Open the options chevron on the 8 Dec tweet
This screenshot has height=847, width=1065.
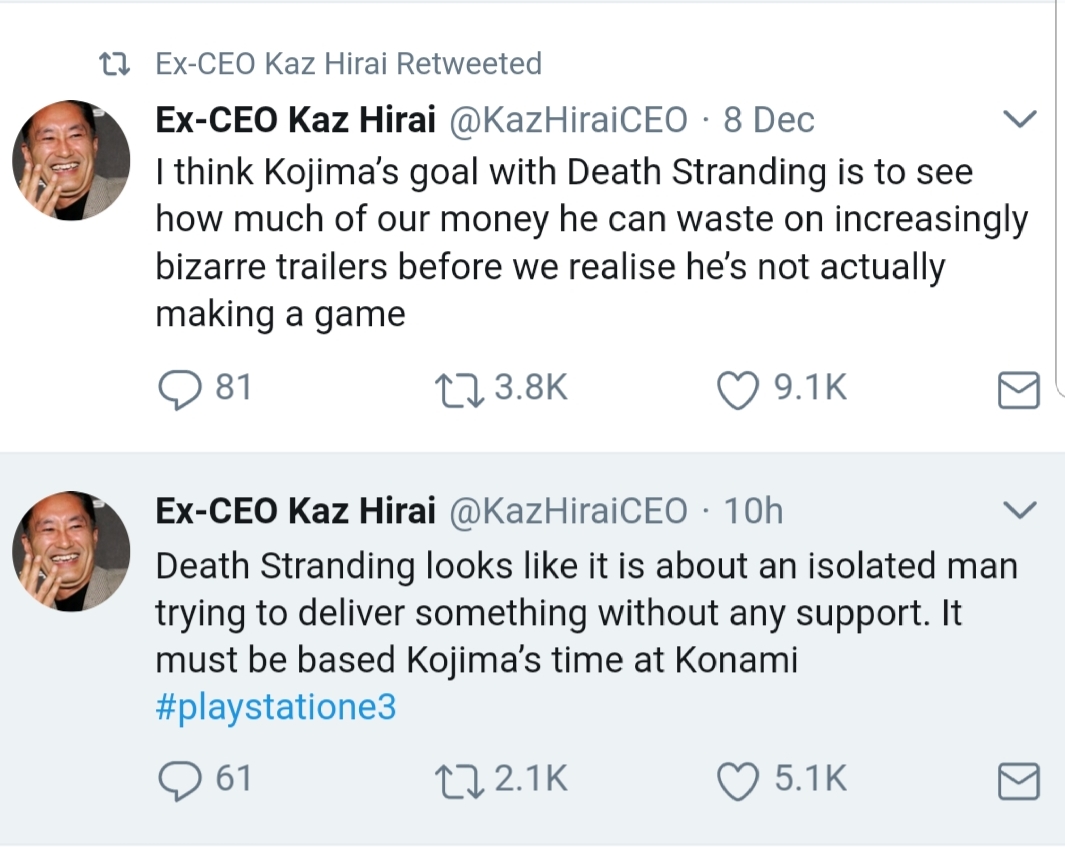coord(1019,120)
